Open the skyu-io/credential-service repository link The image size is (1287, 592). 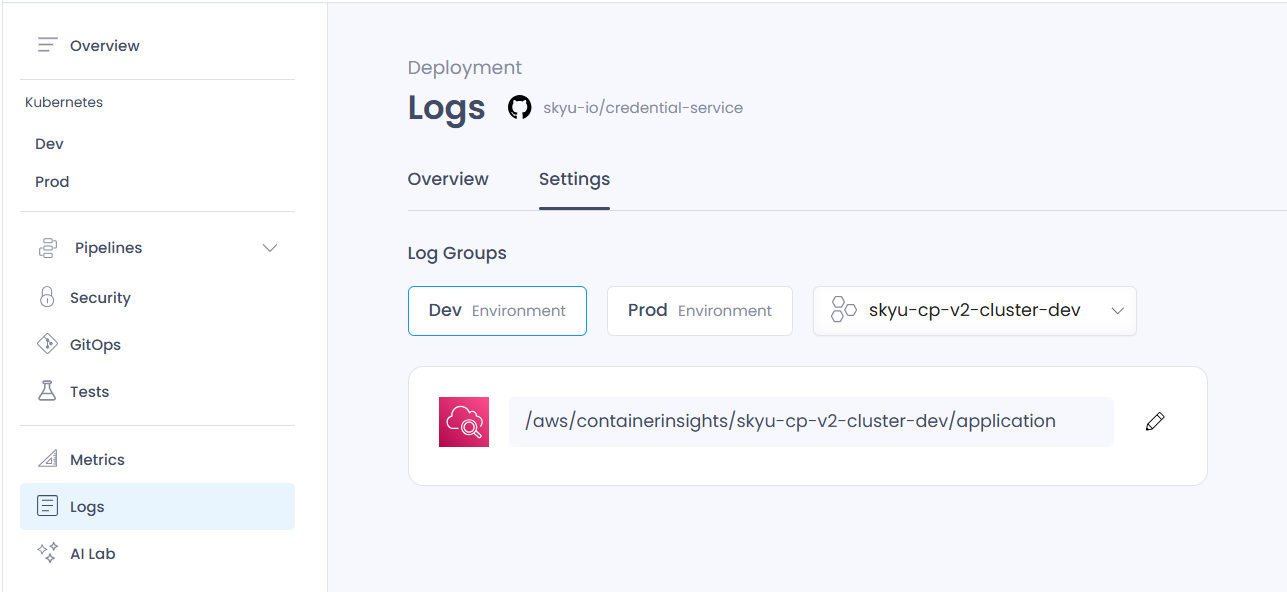click(x=643, y=107)
